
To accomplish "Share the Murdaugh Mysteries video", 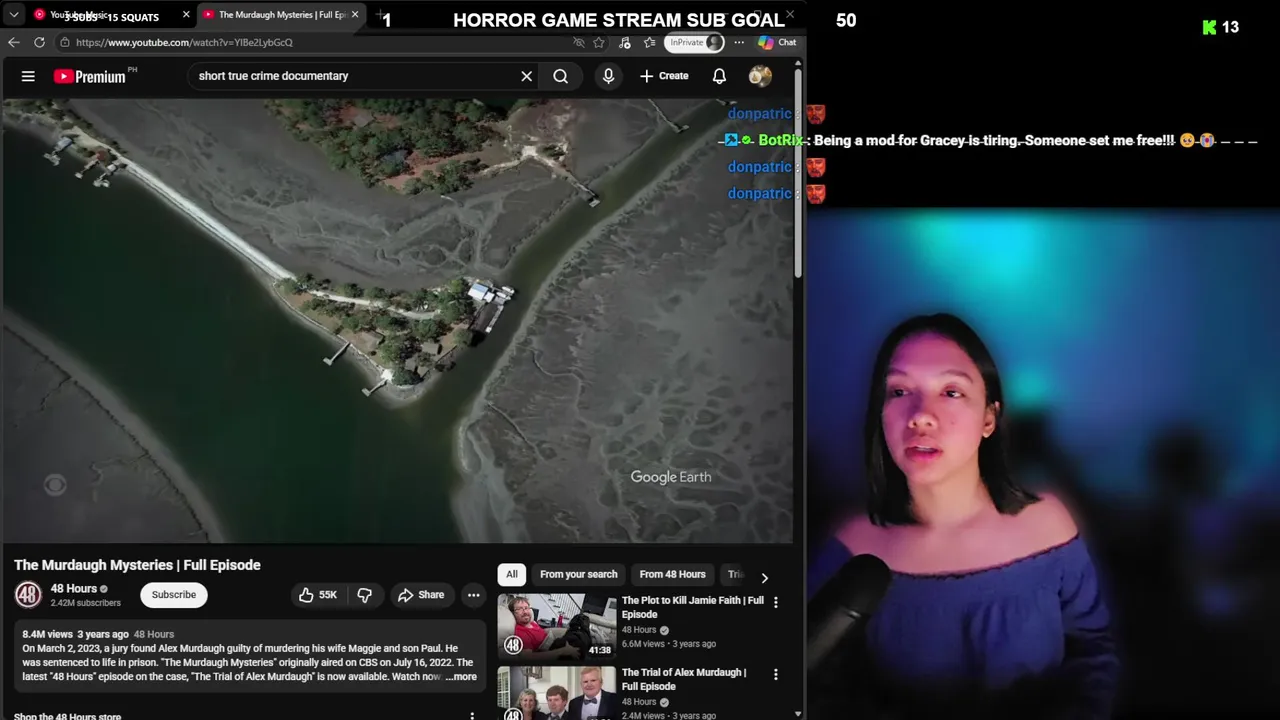I will pos(421,595).
